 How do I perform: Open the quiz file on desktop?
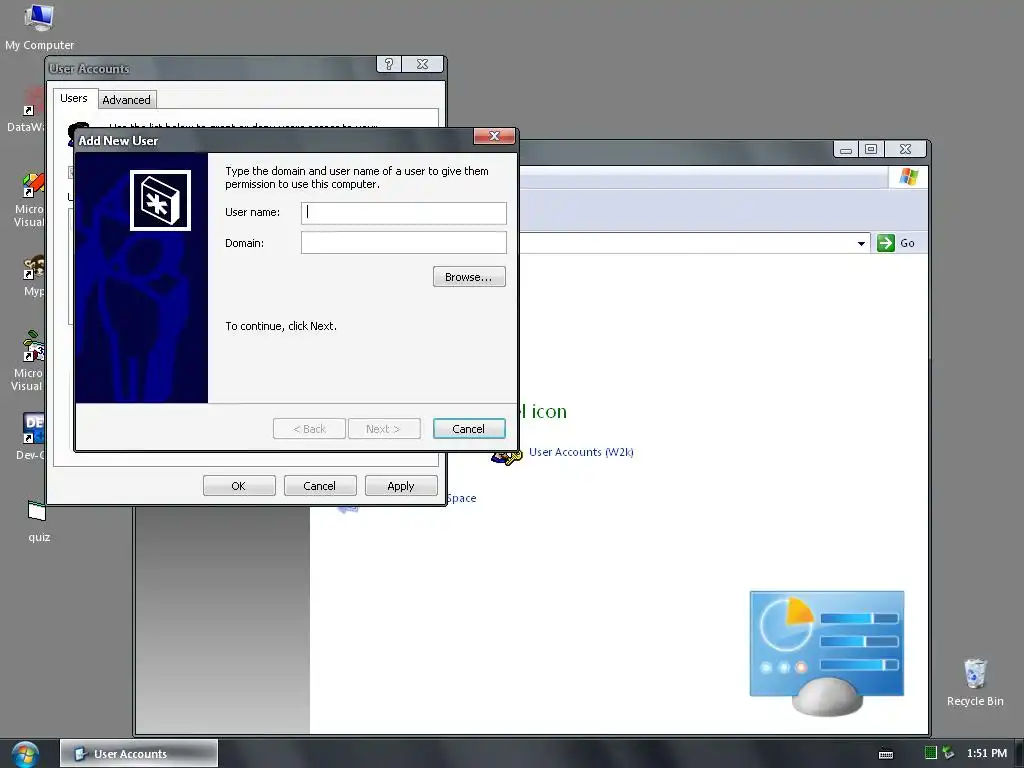(x=39, y=521)
